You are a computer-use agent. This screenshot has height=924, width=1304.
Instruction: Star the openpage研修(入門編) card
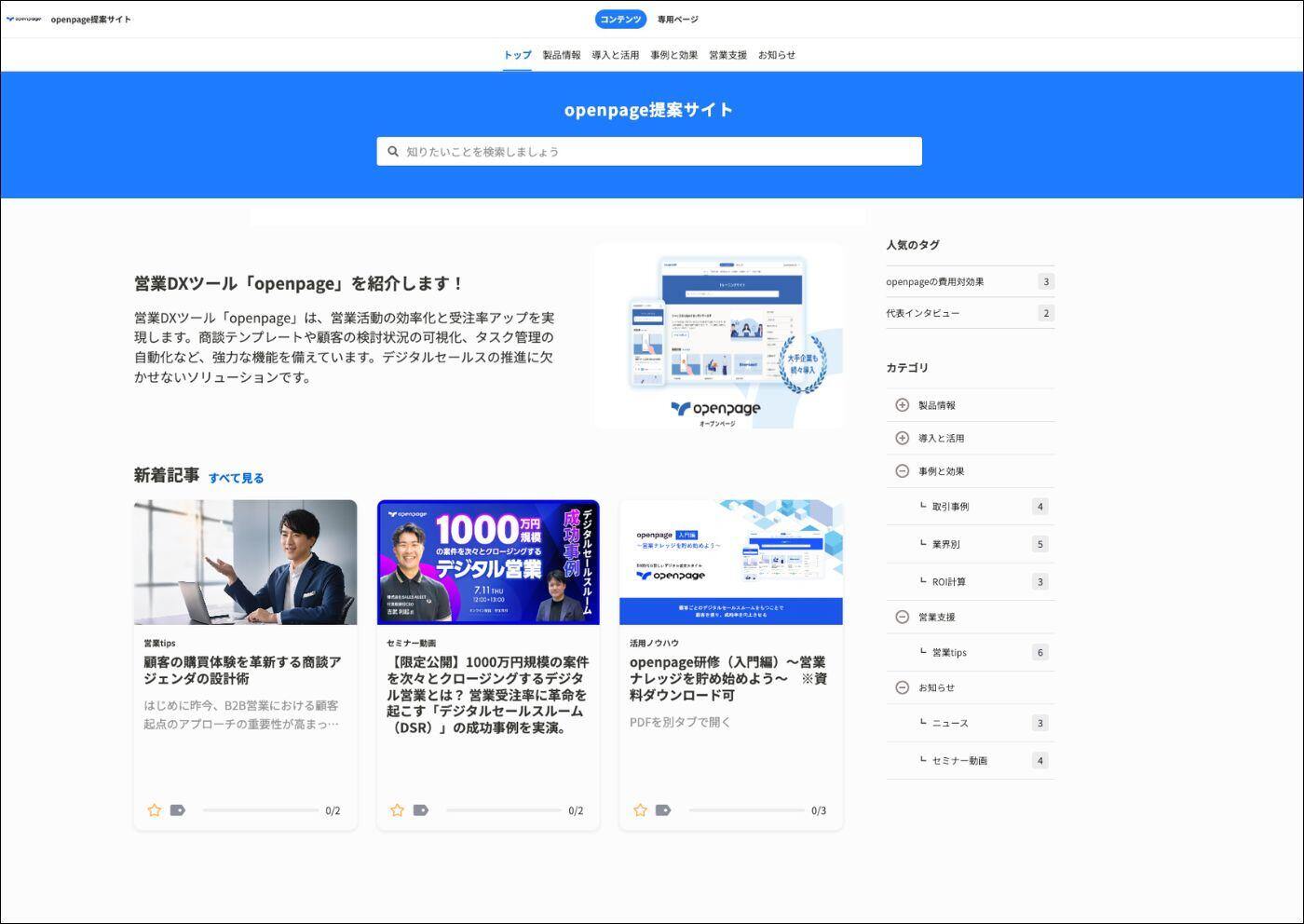coord(640,810)
